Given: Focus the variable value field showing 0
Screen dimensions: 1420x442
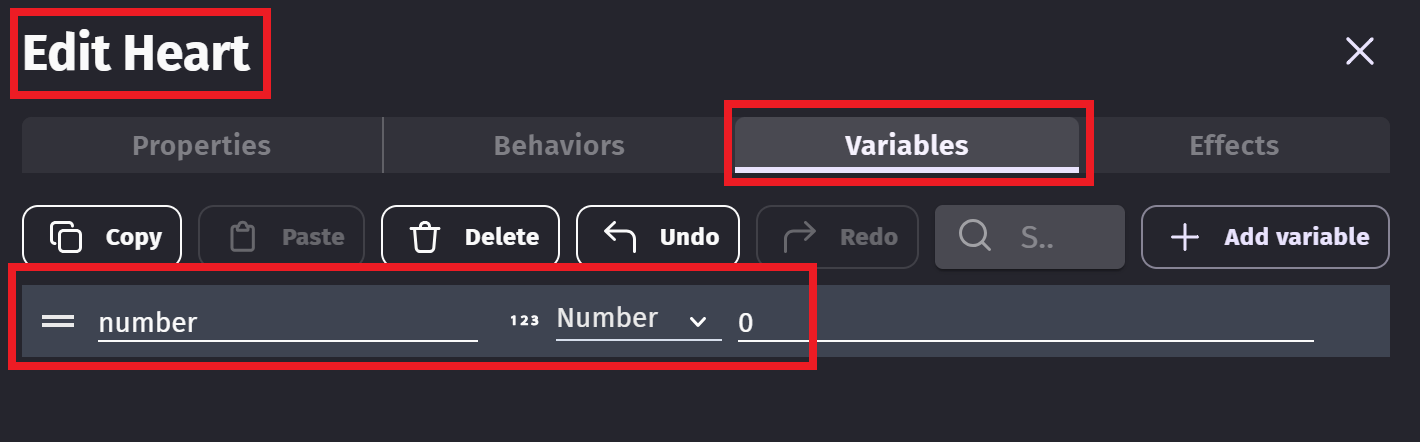Looking at the screenshot, I should (1024, 322).
